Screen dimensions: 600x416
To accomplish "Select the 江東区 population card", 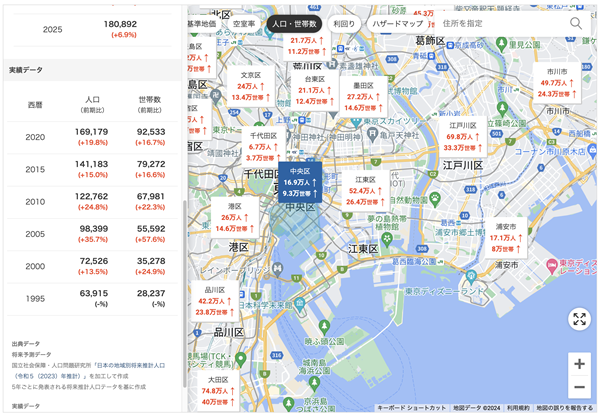I will pos(365,191).
